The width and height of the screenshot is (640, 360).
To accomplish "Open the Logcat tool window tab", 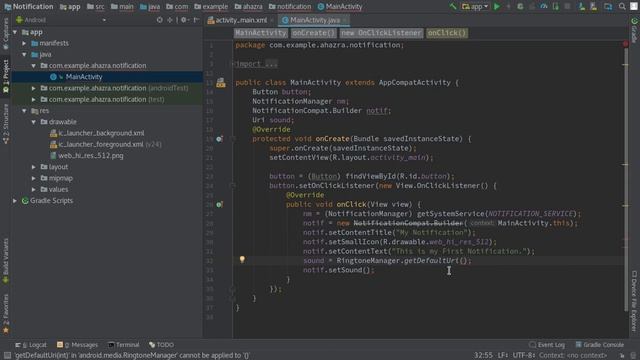I will pos(31,345).
